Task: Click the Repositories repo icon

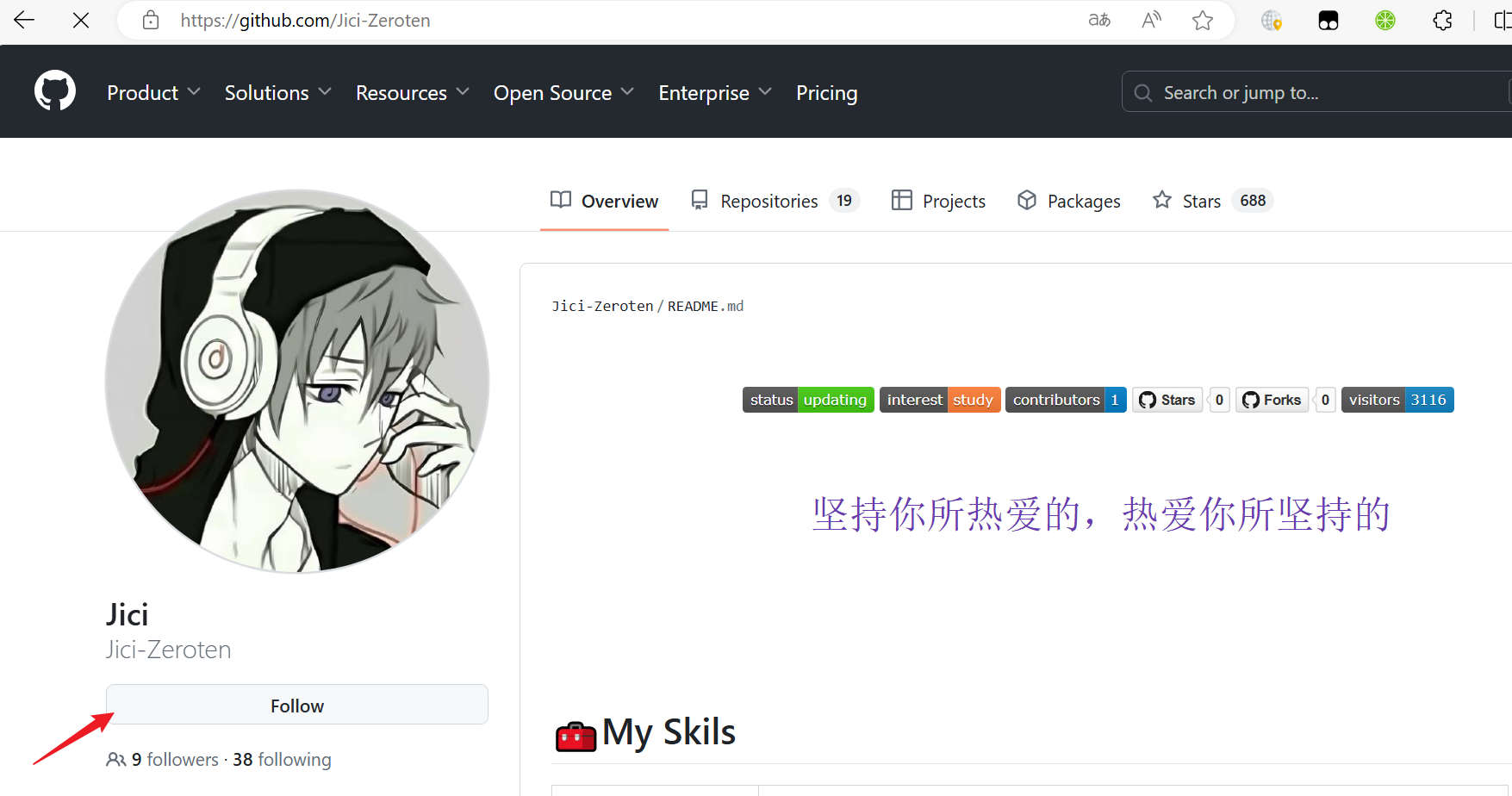Action: (x=700, y=200)
